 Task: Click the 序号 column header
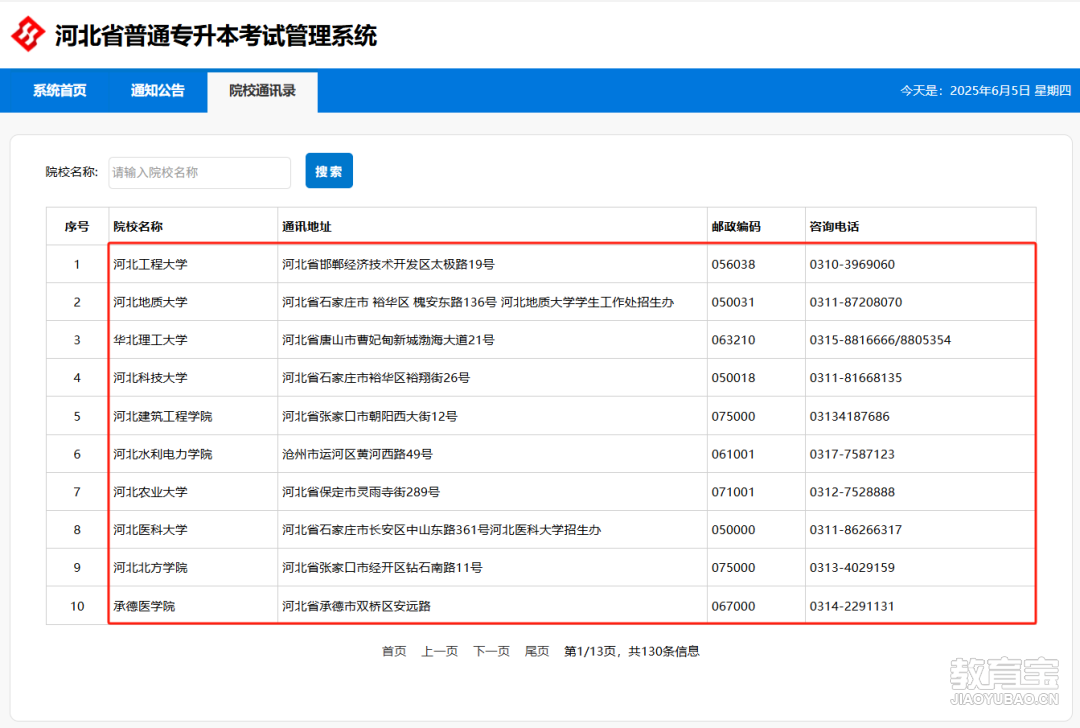coord(76,227)
